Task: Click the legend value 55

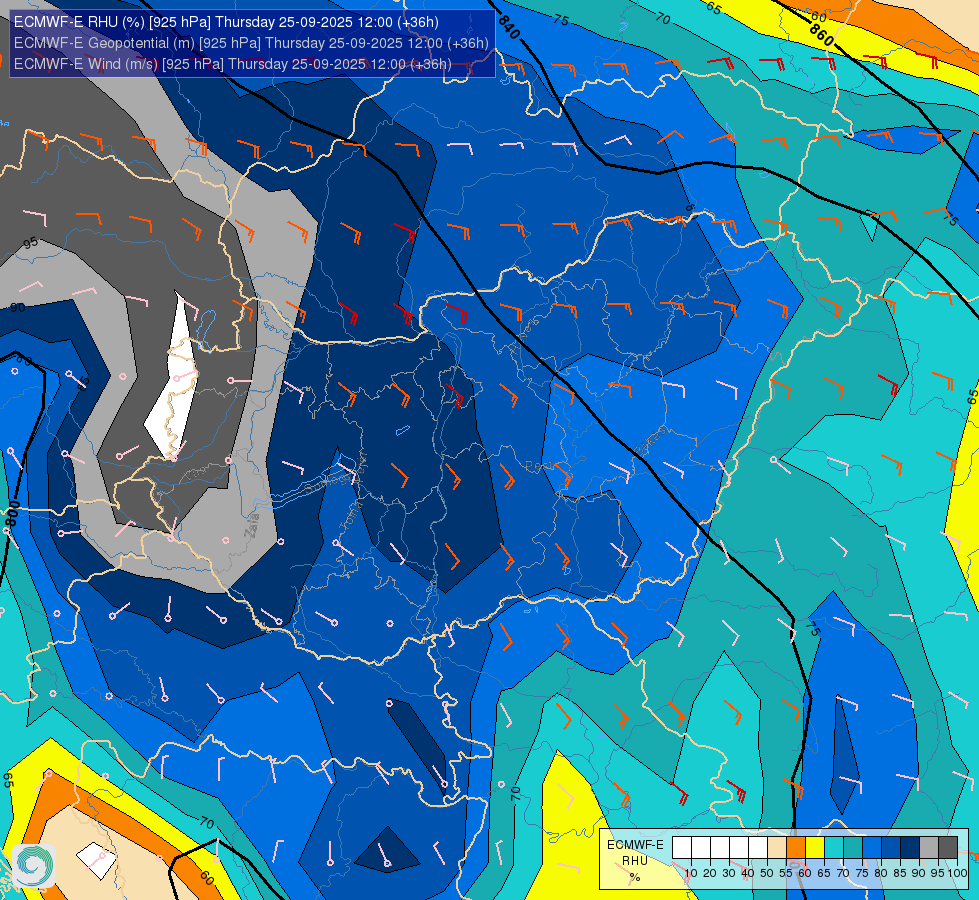Action: click(786, 873)
